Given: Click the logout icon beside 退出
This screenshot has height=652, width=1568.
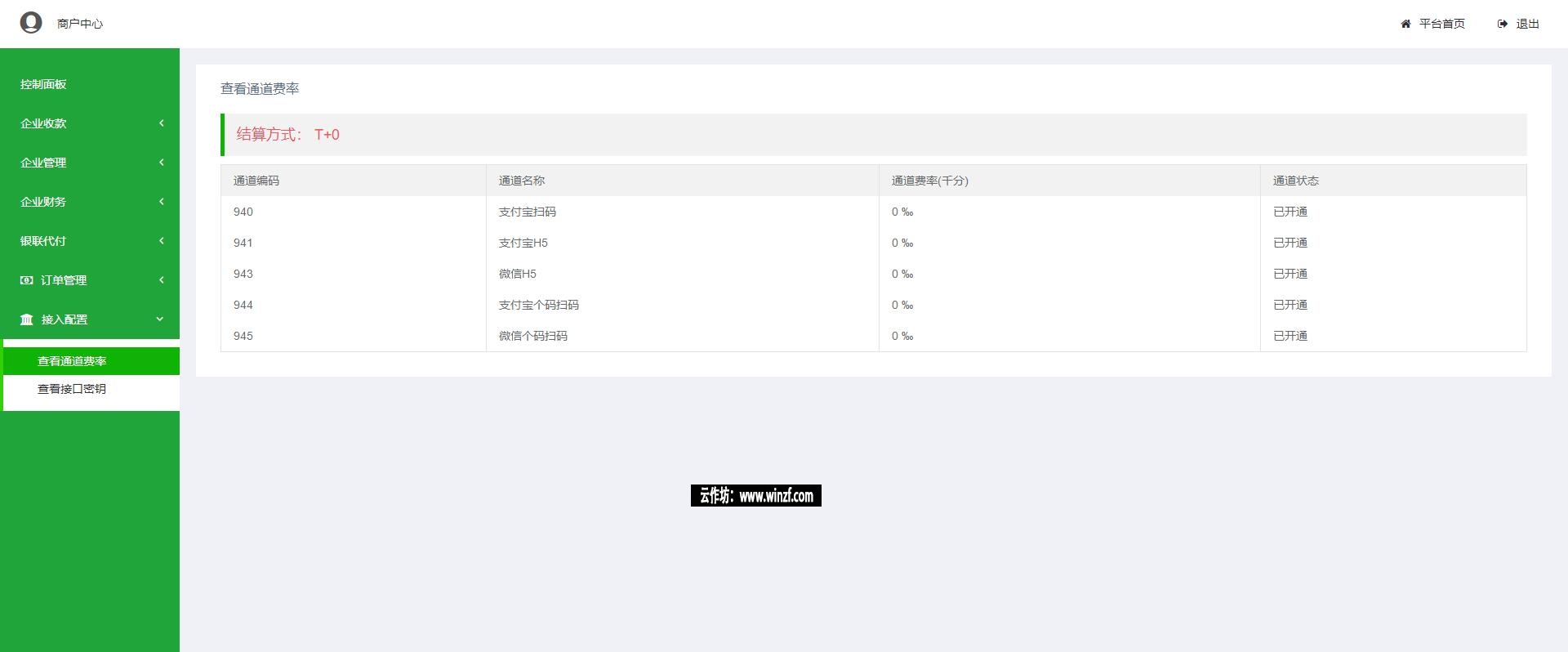Looking at the screenshot, I should click(1502, 25).
